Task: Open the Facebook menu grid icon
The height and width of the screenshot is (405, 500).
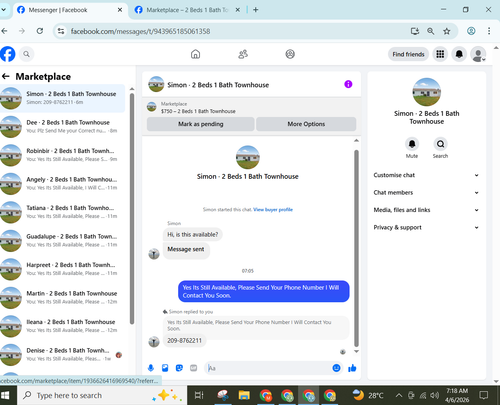Action: point(440,54)
